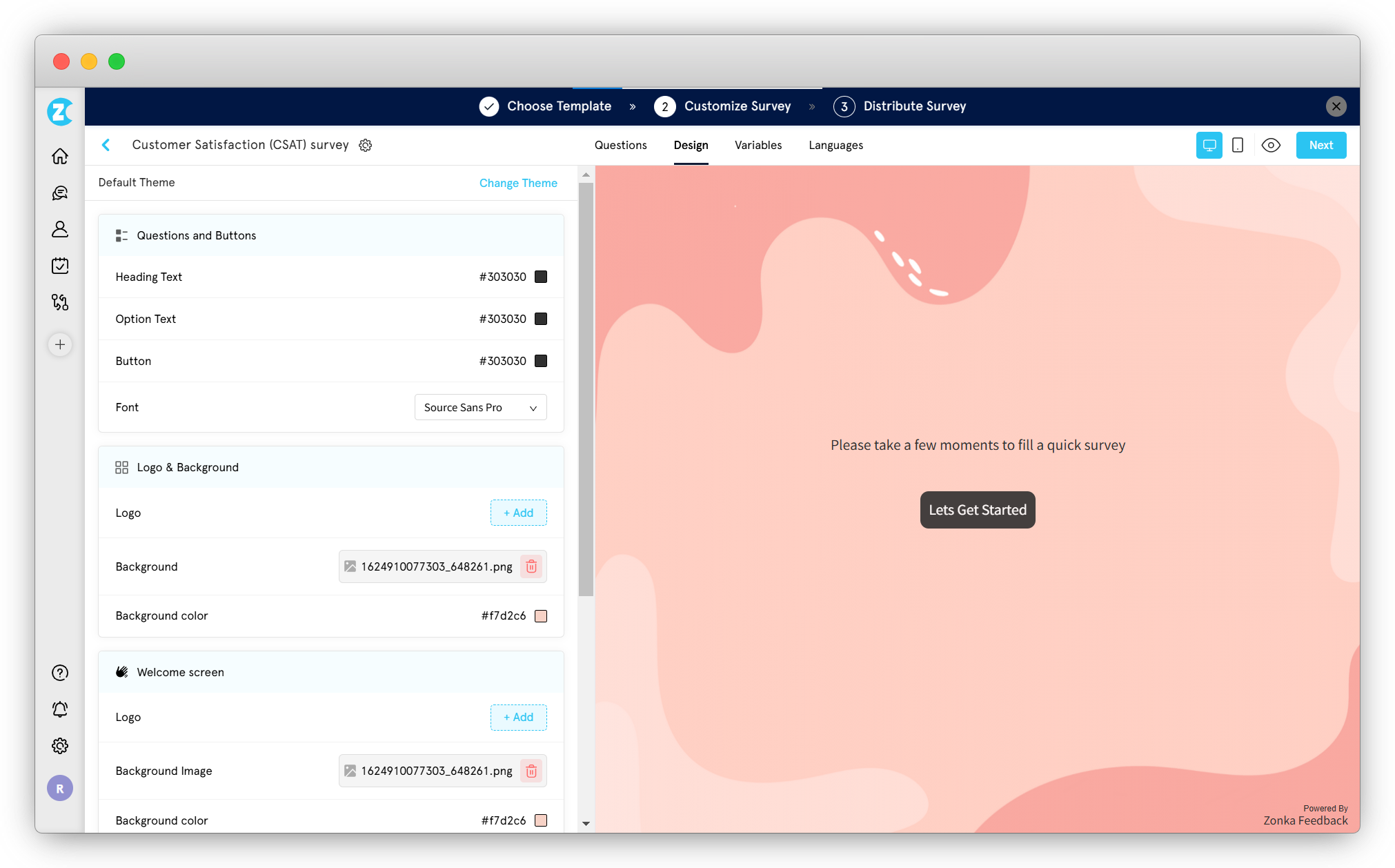The image size is (1395, 868).
Task: Switch preview to mobile view
Action: tap(1238, 145)
